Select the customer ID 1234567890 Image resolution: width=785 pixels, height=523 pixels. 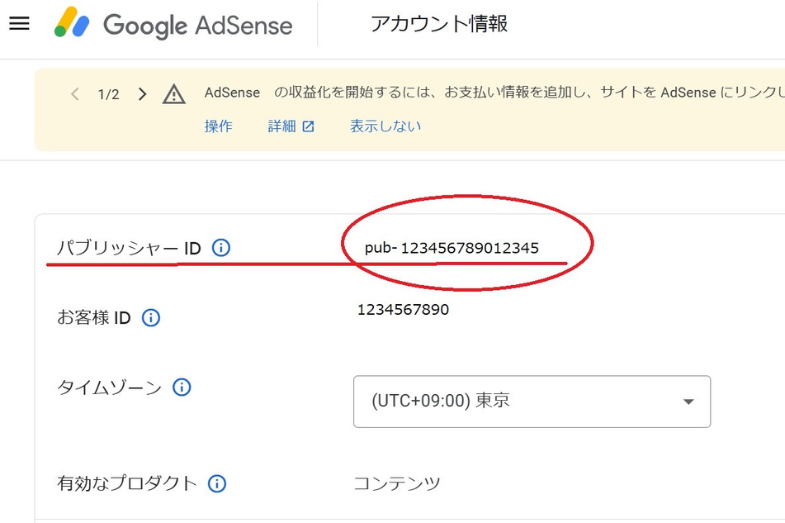(403, 309)
